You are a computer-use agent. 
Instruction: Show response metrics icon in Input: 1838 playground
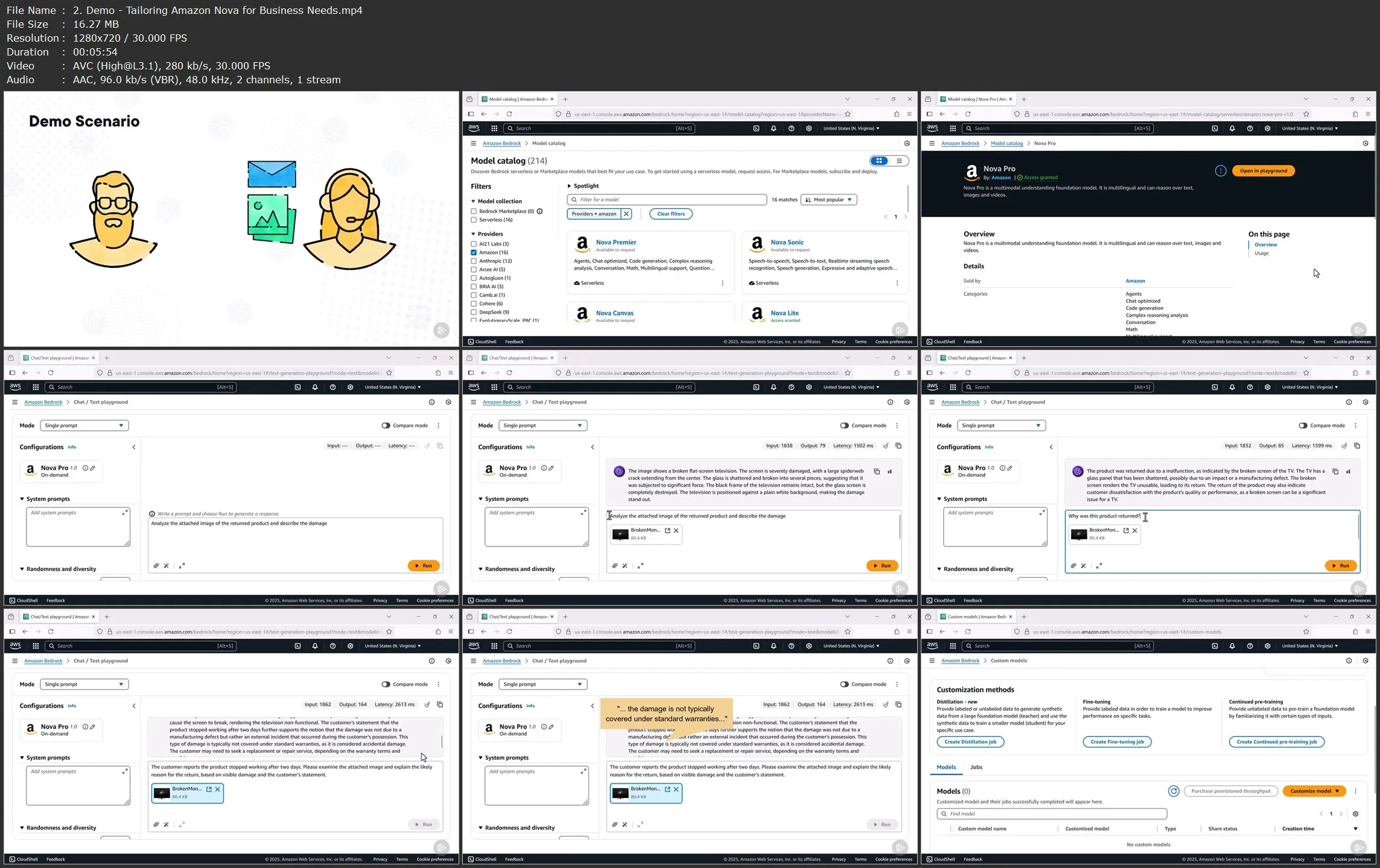(x=889, y=472)
